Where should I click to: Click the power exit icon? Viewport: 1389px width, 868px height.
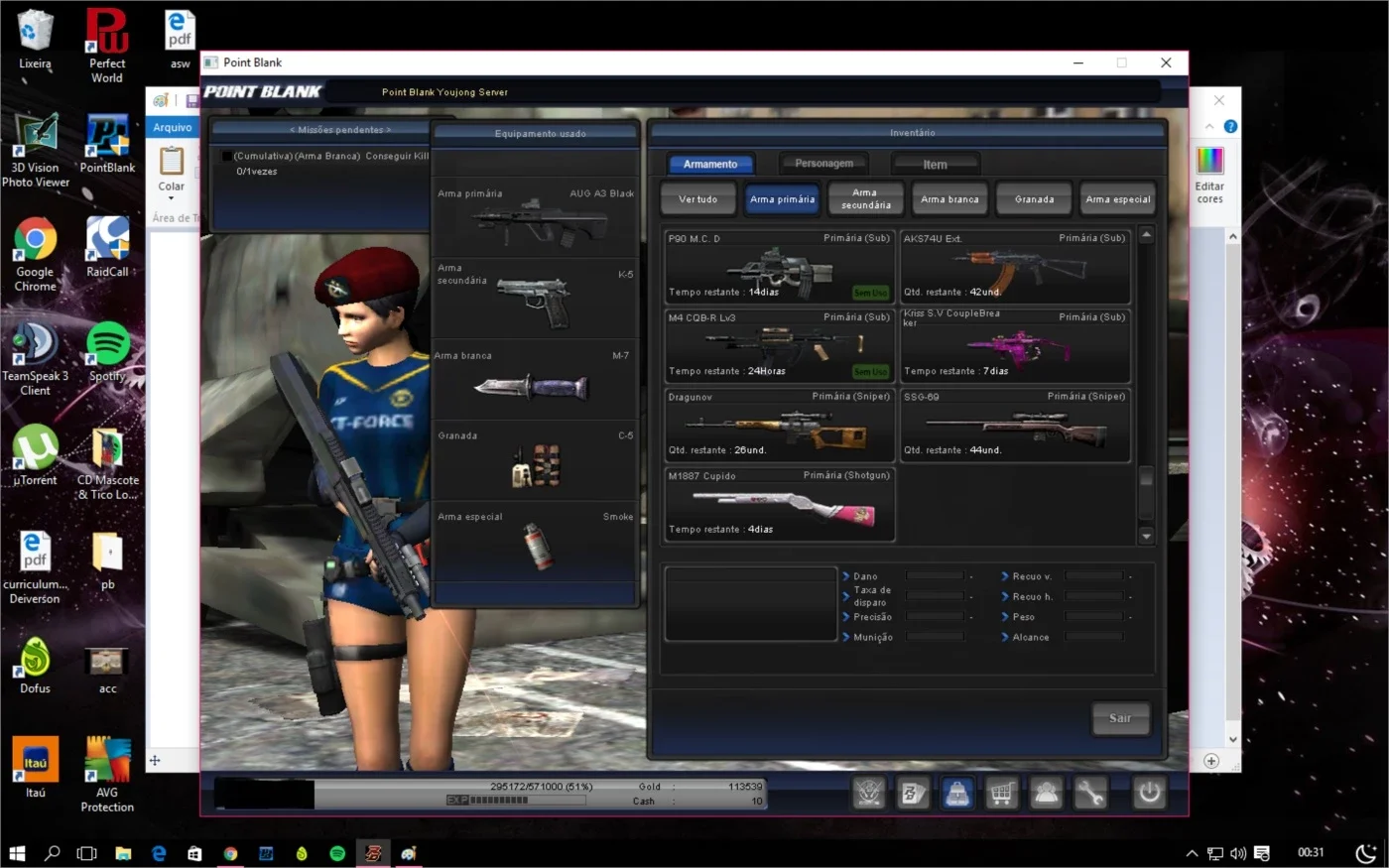[x=1149, y=794]
